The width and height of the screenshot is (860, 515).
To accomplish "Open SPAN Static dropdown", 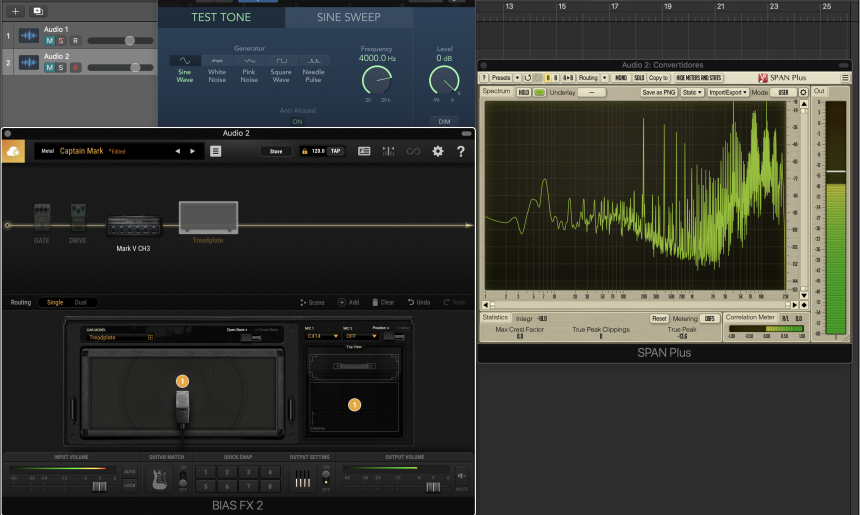I will (692, 93).
